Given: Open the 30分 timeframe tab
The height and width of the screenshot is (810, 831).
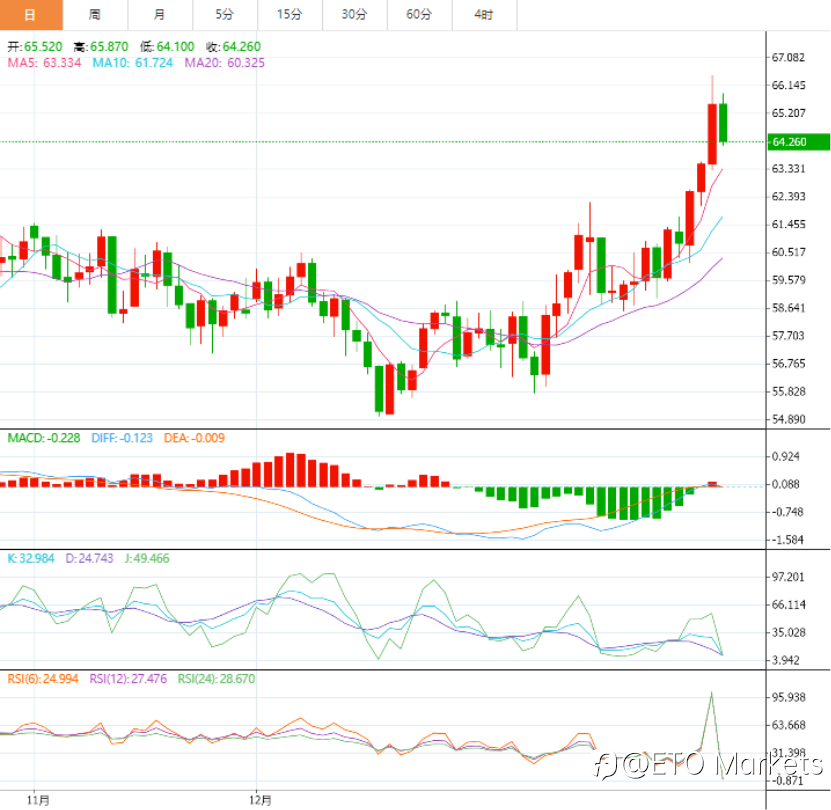Looking at the screenshot, I should (355, 15).
